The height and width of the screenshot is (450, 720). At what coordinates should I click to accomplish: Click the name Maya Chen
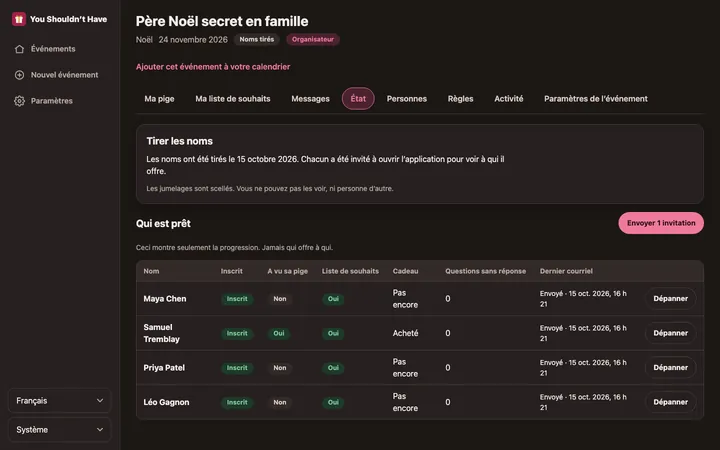(165, 299)
